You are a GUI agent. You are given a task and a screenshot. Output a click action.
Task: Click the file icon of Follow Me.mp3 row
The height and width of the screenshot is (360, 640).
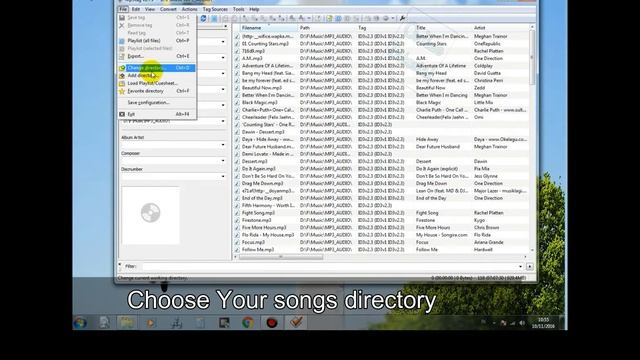coord(237,249)
